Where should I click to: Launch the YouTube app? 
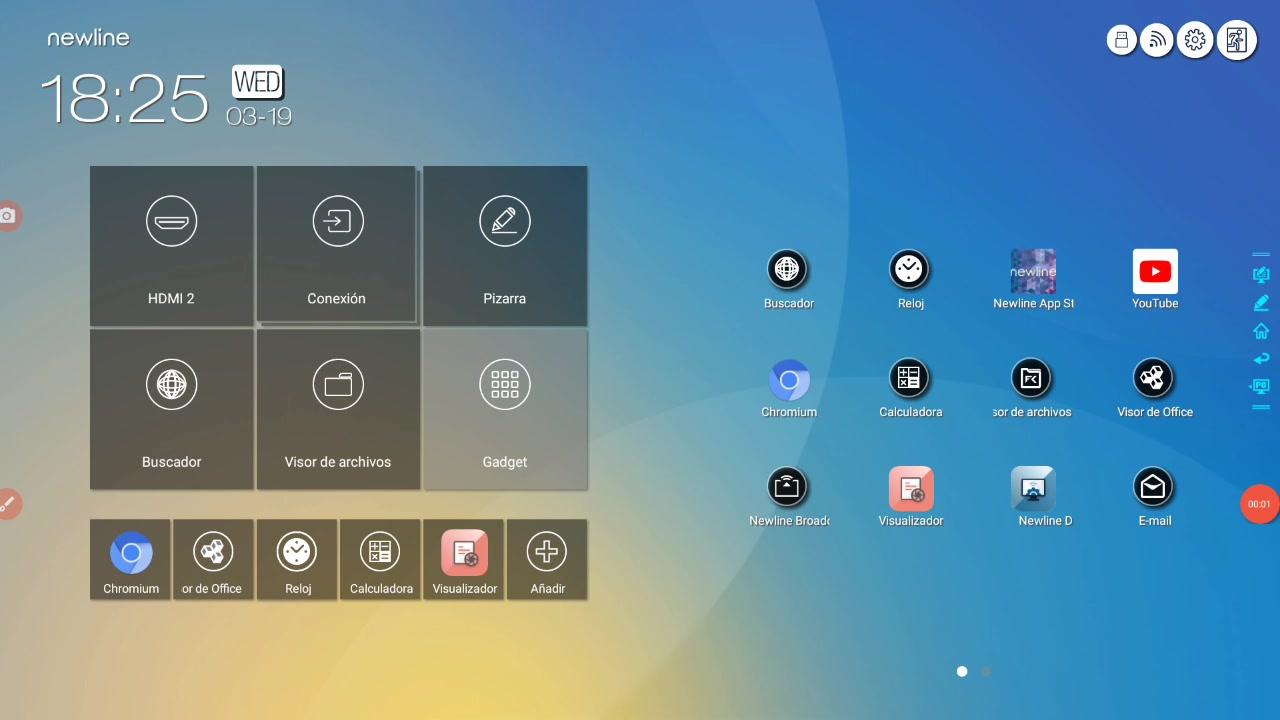pos(1155,279)
